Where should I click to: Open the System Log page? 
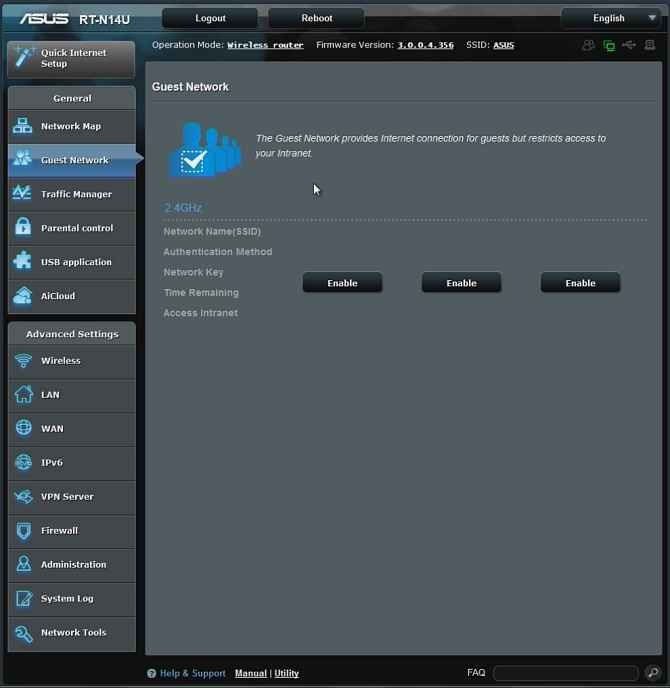pyautogui.click(x=72, y=599)
